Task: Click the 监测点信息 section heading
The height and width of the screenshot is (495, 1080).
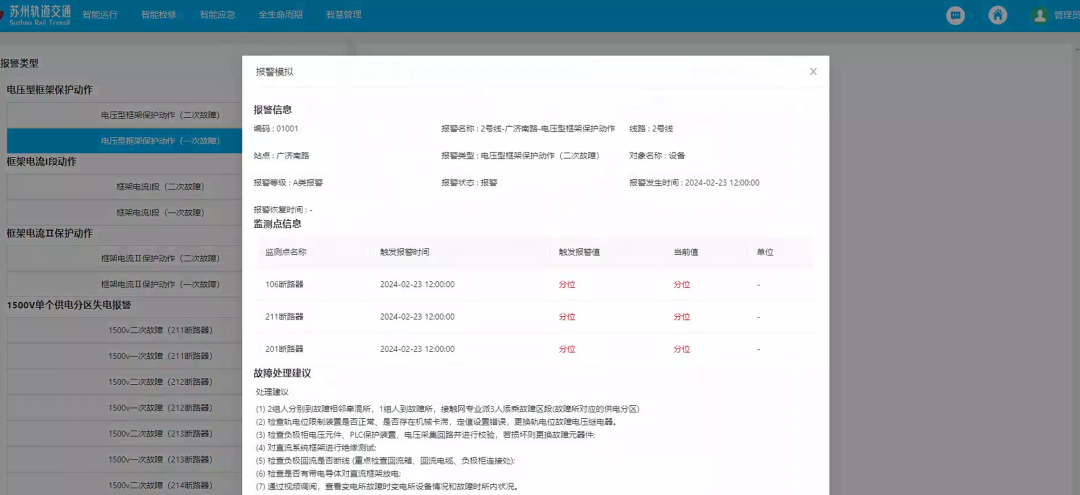Action: pos(278,224)
